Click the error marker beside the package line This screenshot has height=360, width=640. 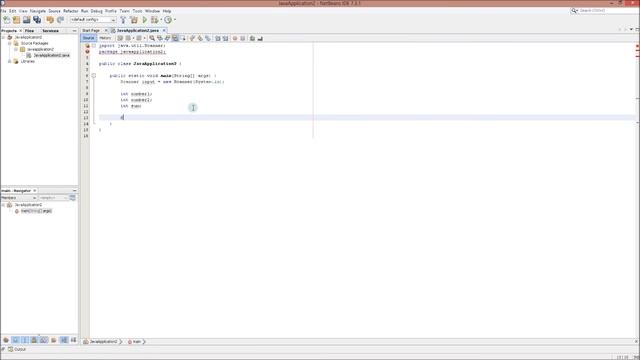point(87,52)
